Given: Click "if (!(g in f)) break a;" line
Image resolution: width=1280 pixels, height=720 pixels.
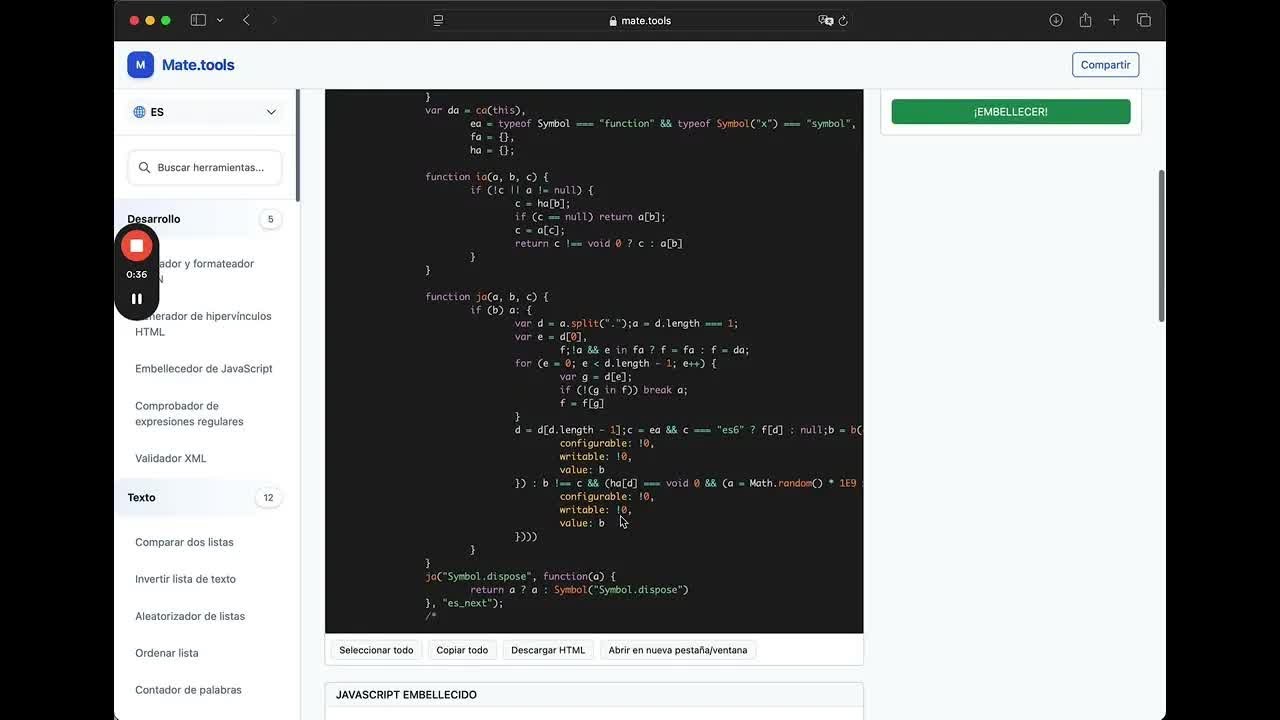Looking at the screenshot, I should click(624, 390).
